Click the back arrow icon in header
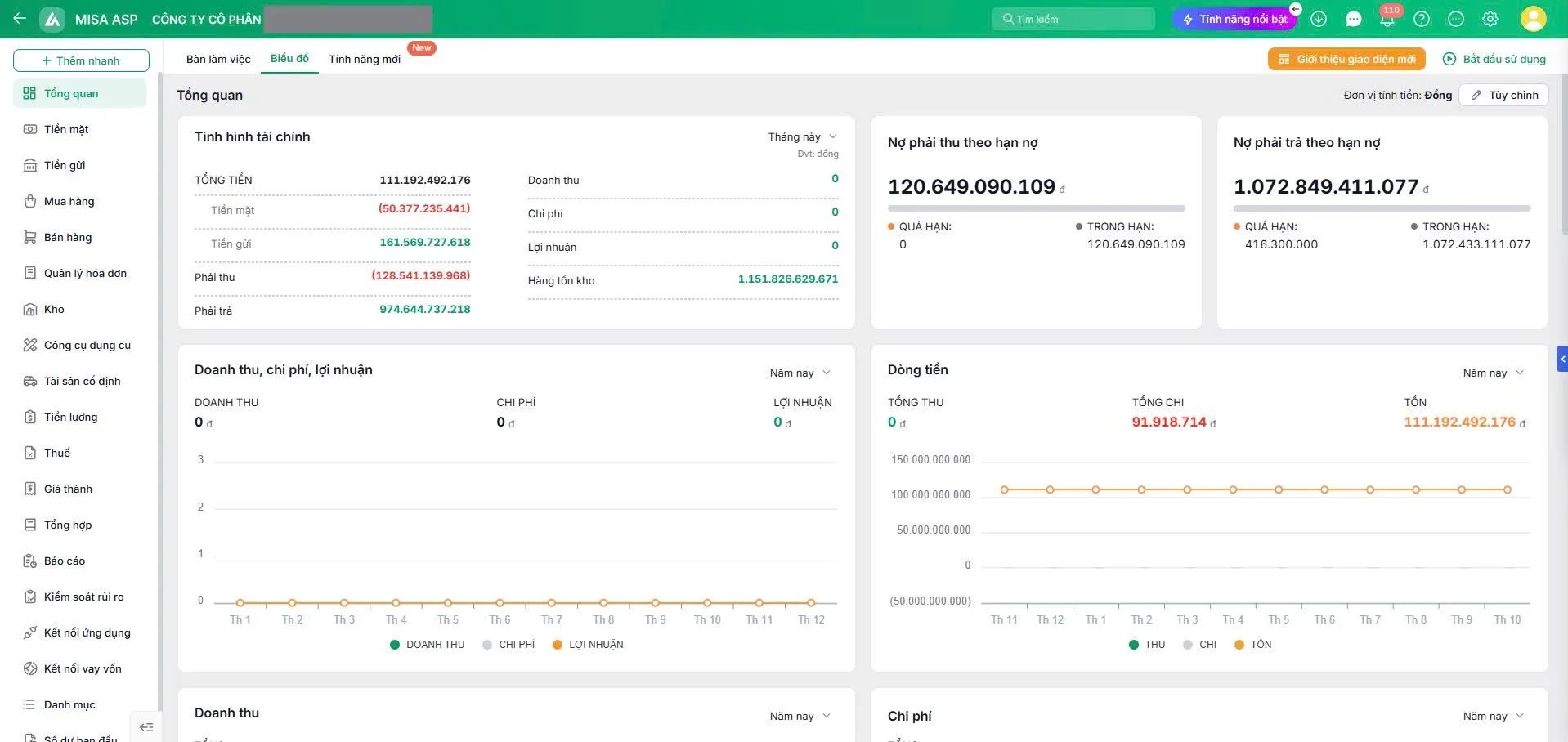 tap(20, 18)
